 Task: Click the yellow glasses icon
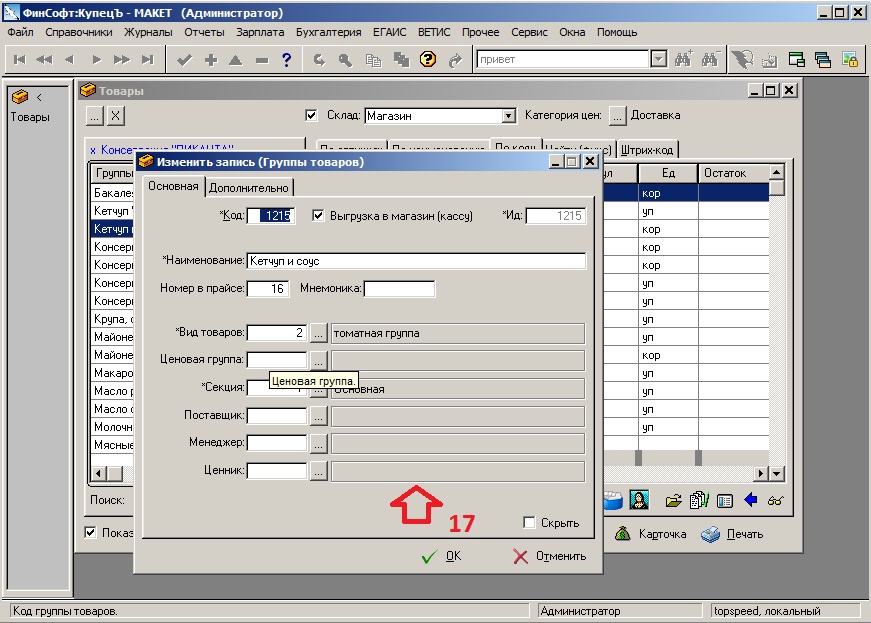(775, 500)
